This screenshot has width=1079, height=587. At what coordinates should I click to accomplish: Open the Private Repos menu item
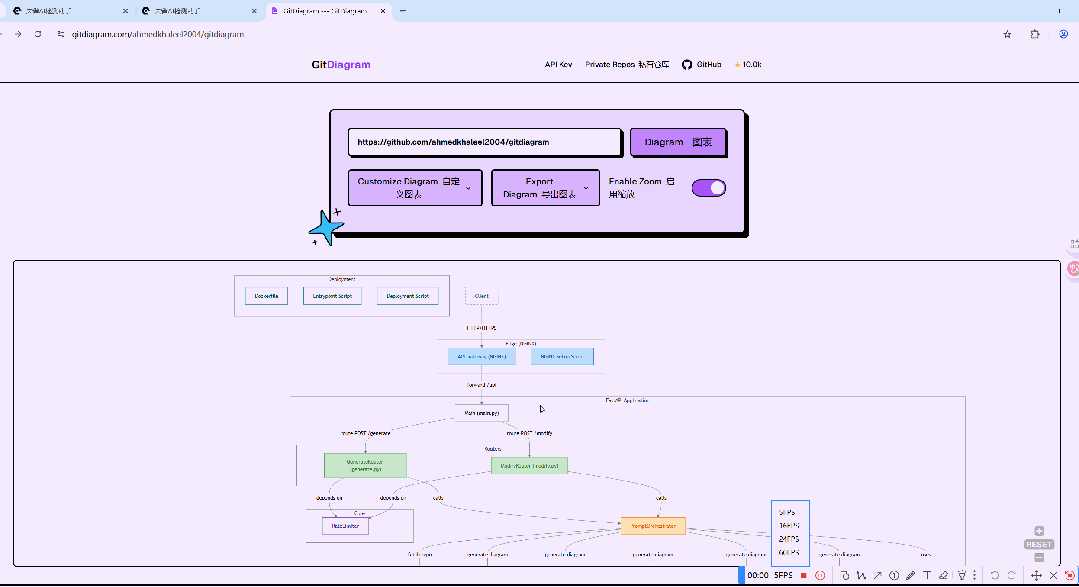point(627,65)
